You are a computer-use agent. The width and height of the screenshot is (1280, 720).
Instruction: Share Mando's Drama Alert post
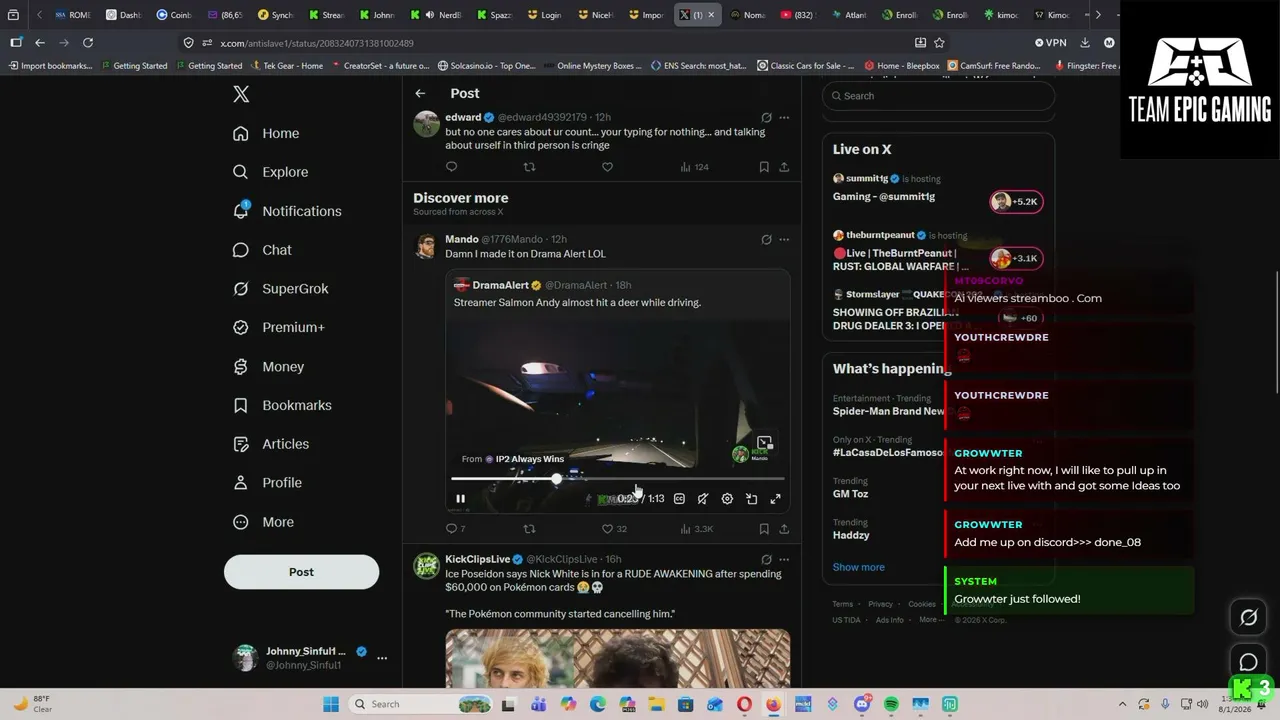[784, 528]
